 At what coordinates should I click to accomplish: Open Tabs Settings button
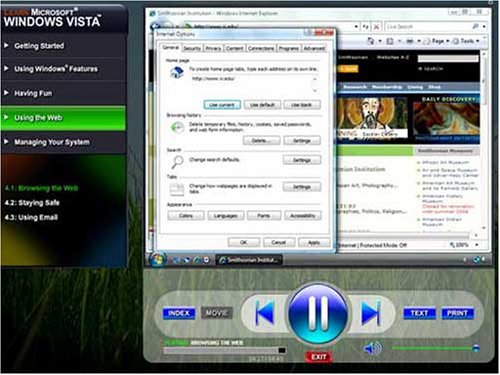click(x=302, y=187)
